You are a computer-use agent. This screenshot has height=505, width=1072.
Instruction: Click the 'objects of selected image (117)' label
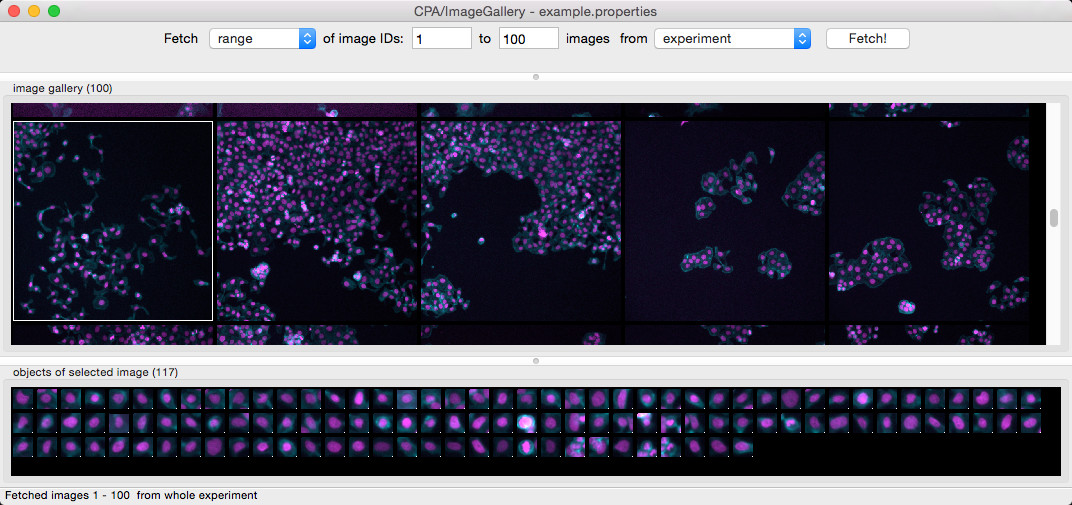[x=96, y=372]
